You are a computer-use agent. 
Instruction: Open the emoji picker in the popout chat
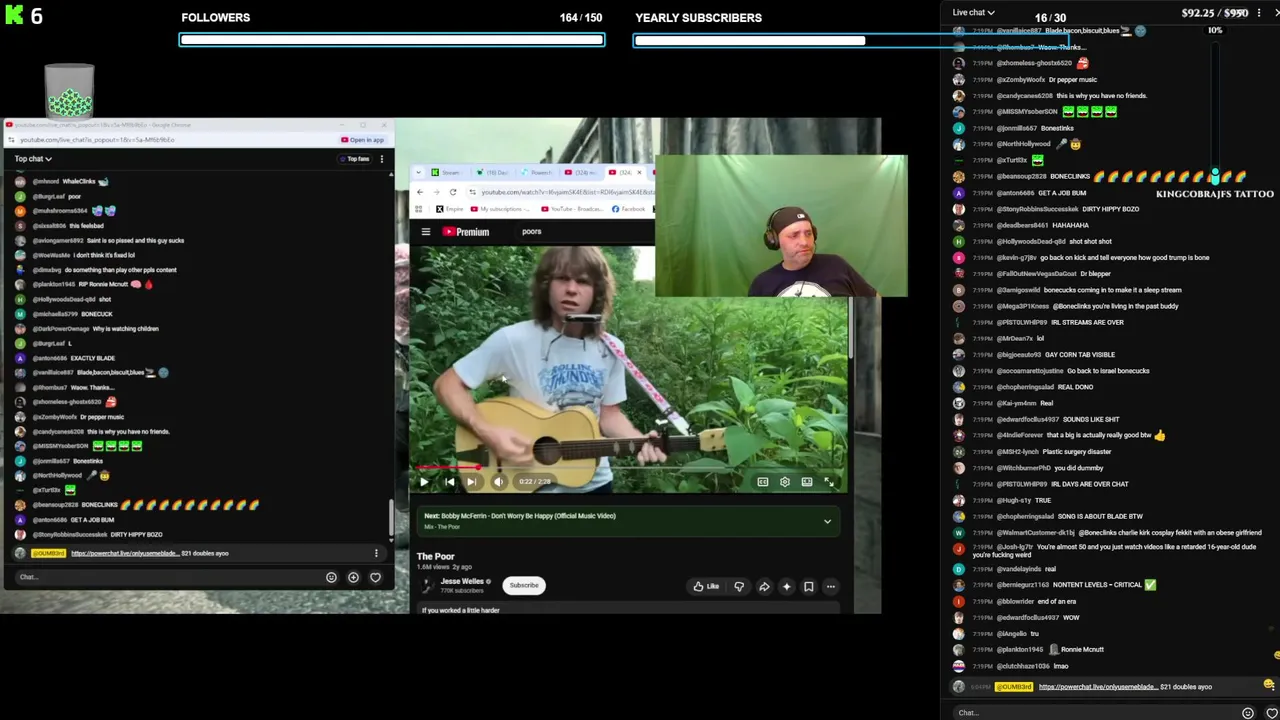pyautogui.click(x=331, y=577)
